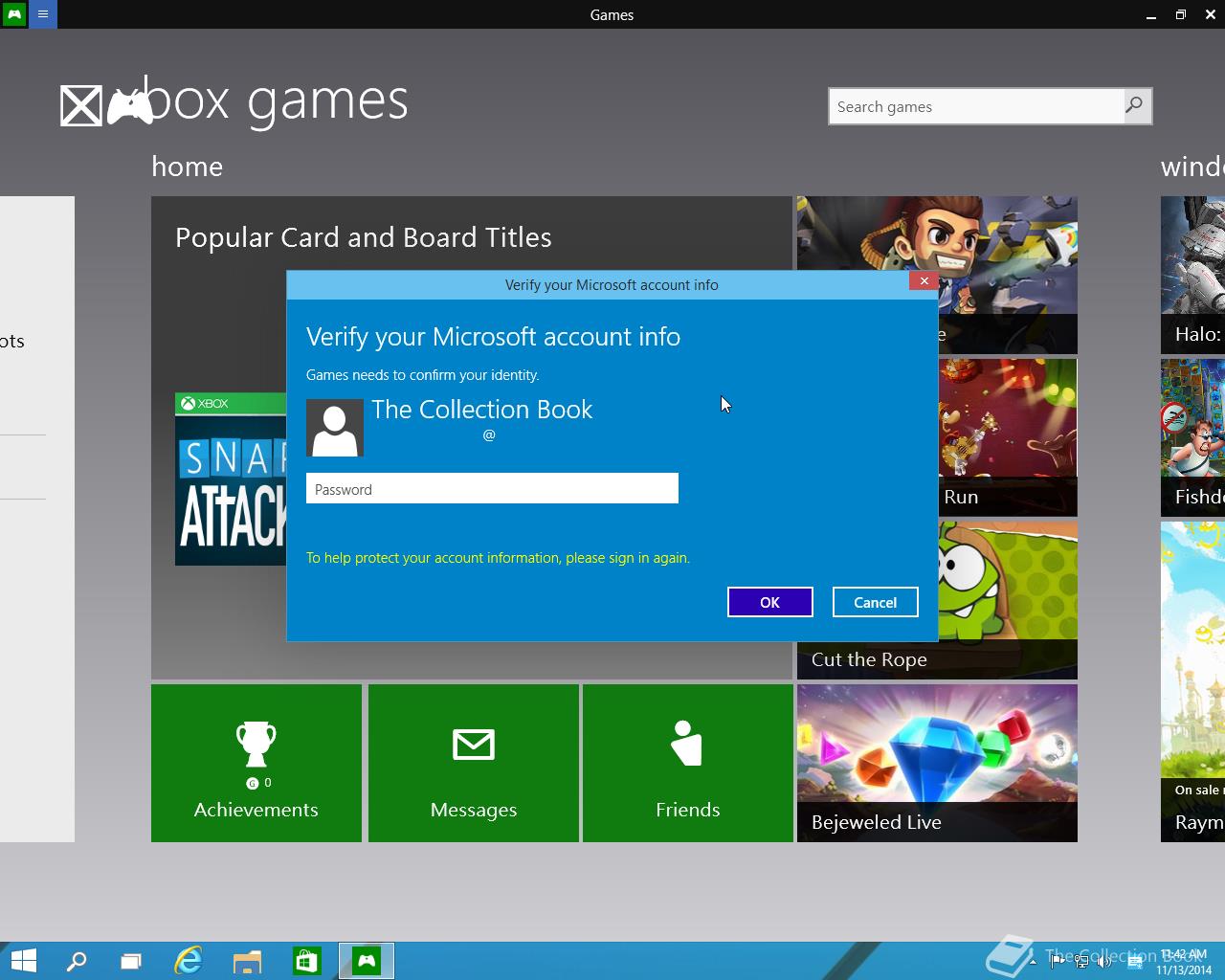Click the sign in again protection message
Screen dimensions: 1225x980
(498, 558)
